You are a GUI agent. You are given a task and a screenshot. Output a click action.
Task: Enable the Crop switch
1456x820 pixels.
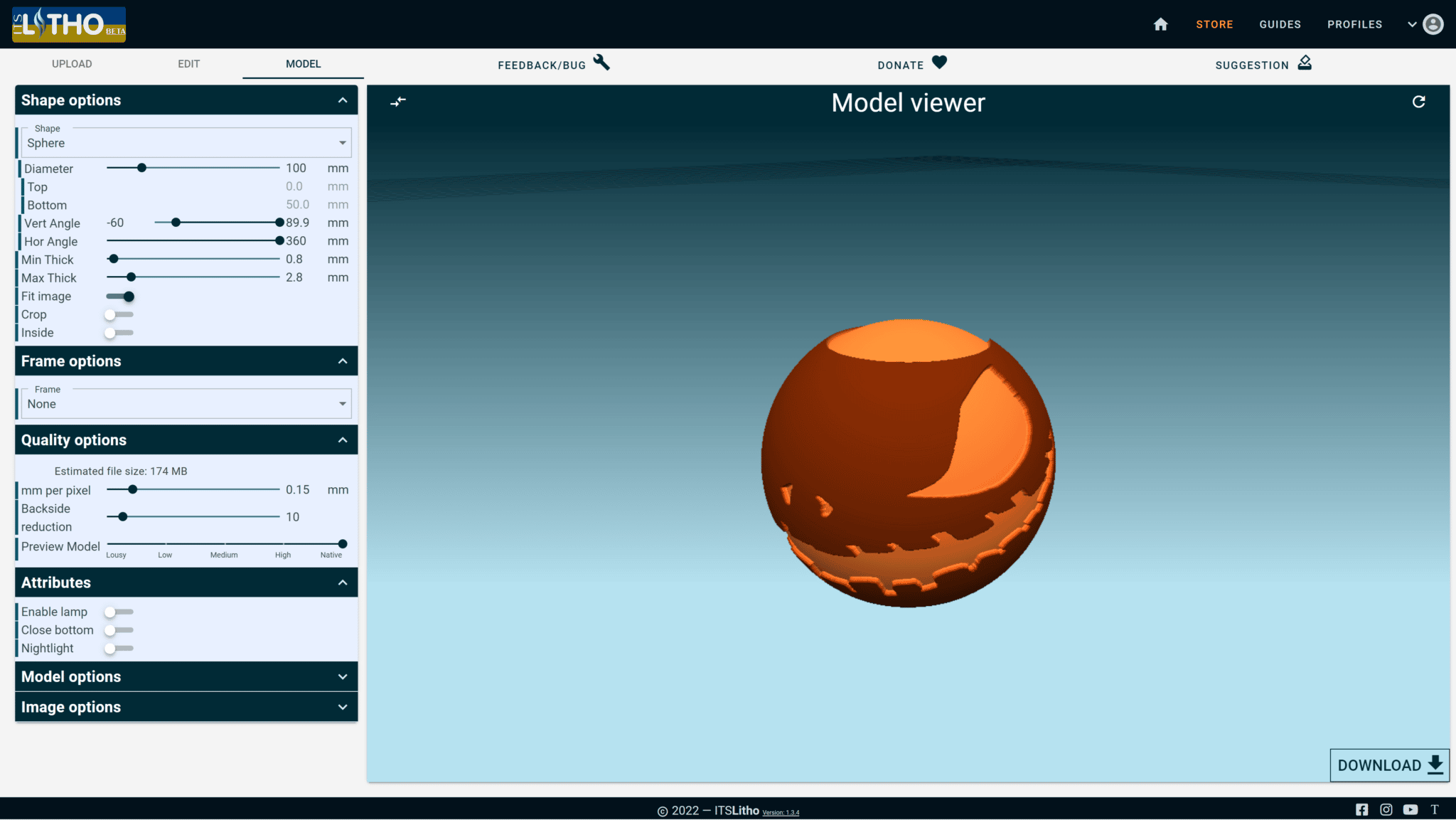(119, 314)
